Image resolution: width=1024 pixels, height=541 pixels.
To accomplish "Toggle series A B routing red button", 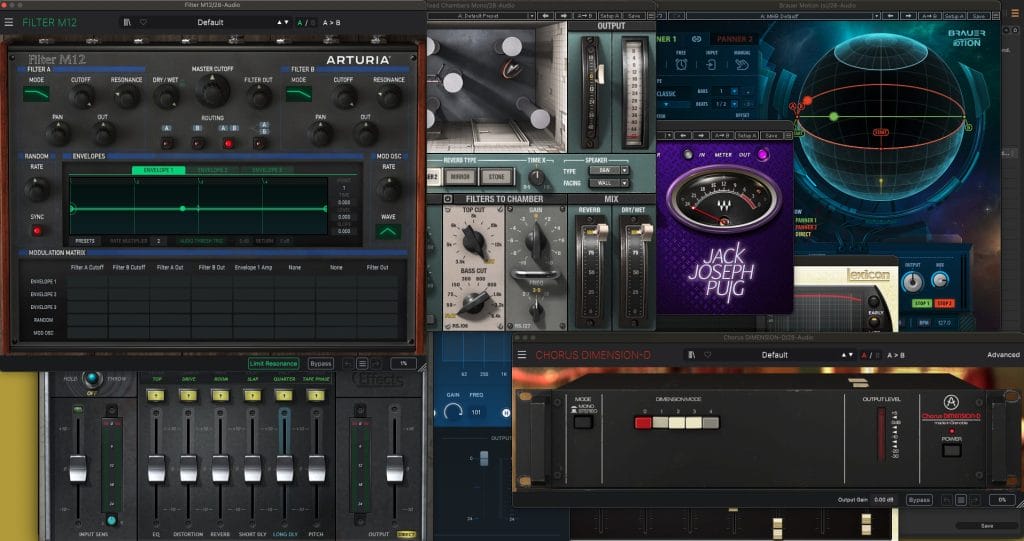I will (229, 143).
